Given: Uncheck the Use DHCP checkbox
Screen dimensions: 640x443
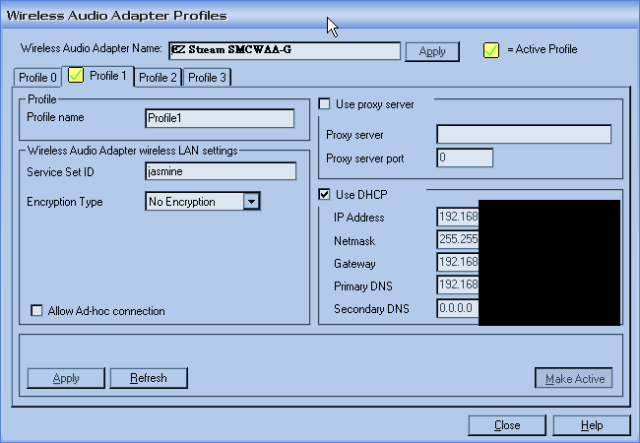Looking at the screenshot, I should click(324, 194).
